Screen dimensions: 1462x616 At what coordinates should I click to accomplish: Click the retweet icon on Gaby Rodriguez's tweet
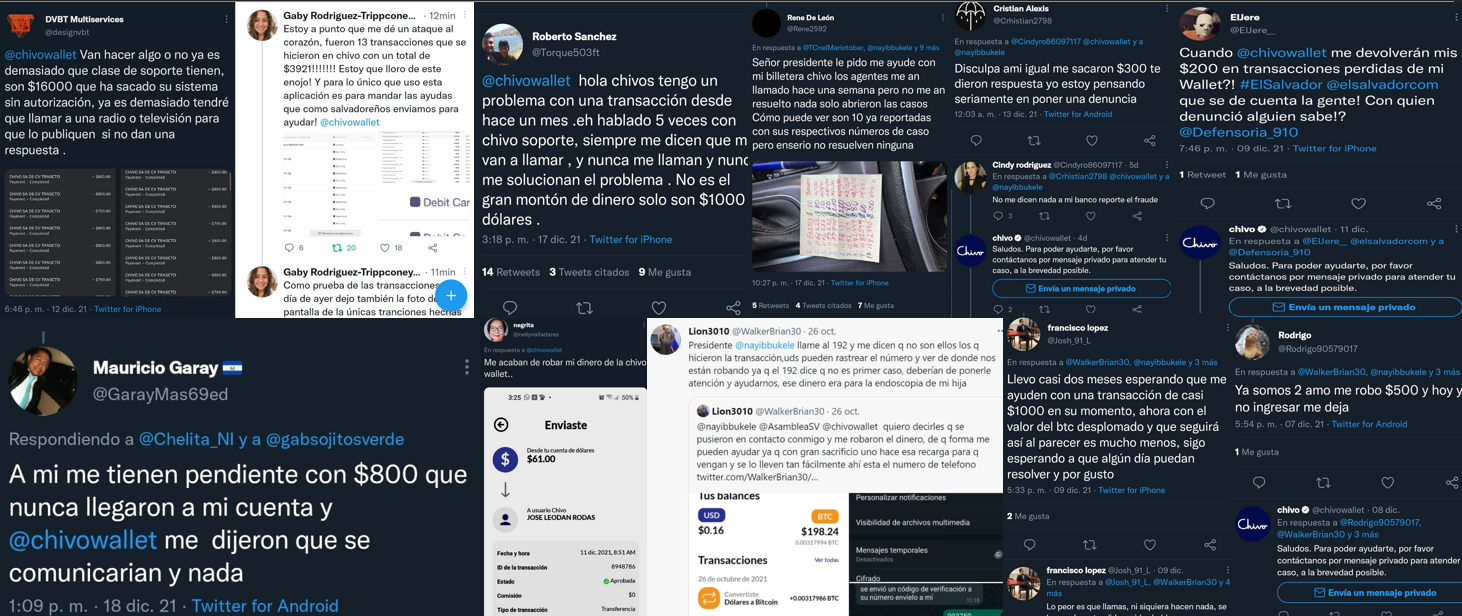point(337,247)
